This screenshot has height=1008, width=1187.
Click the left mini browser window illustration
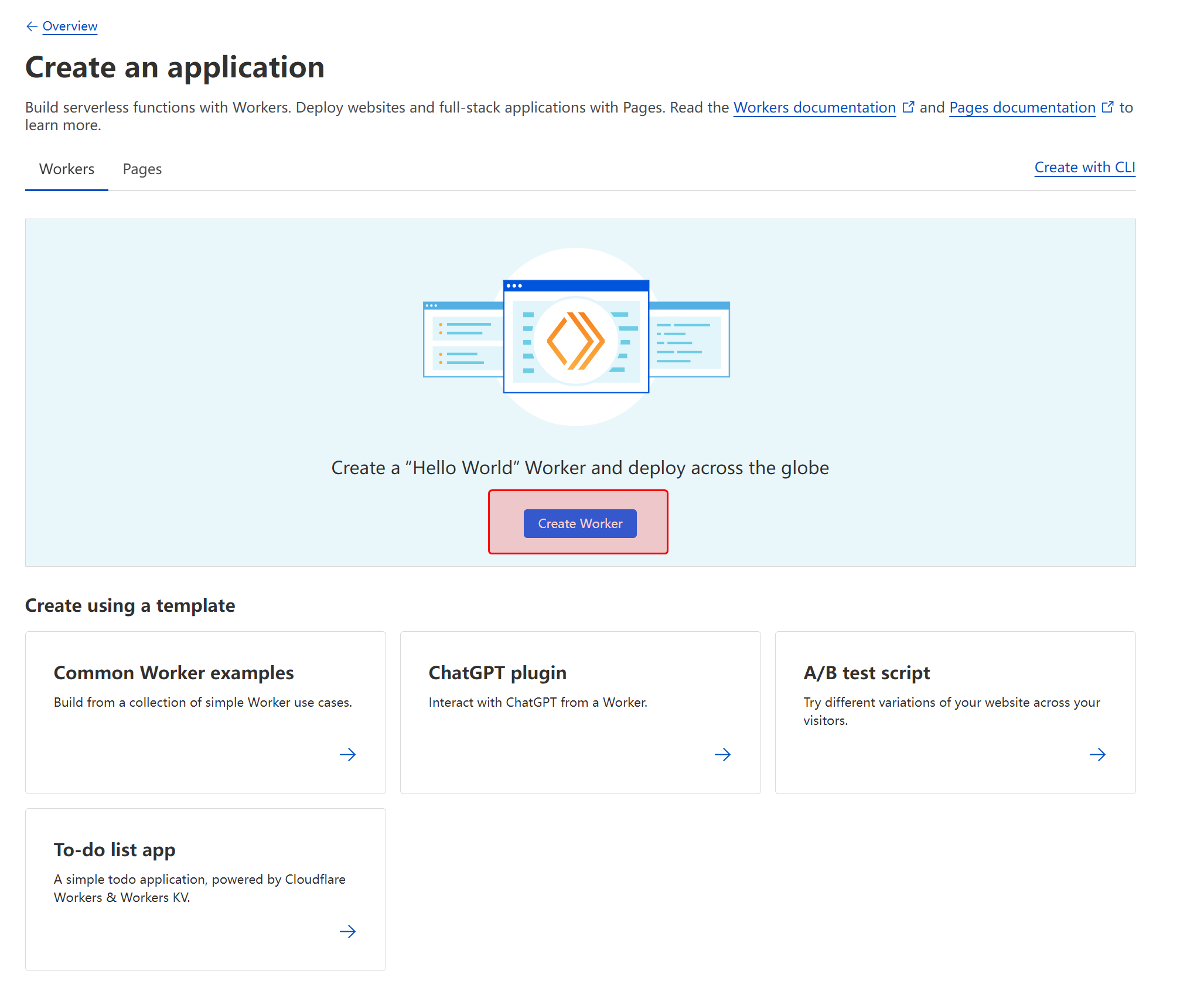pos(462,340)
